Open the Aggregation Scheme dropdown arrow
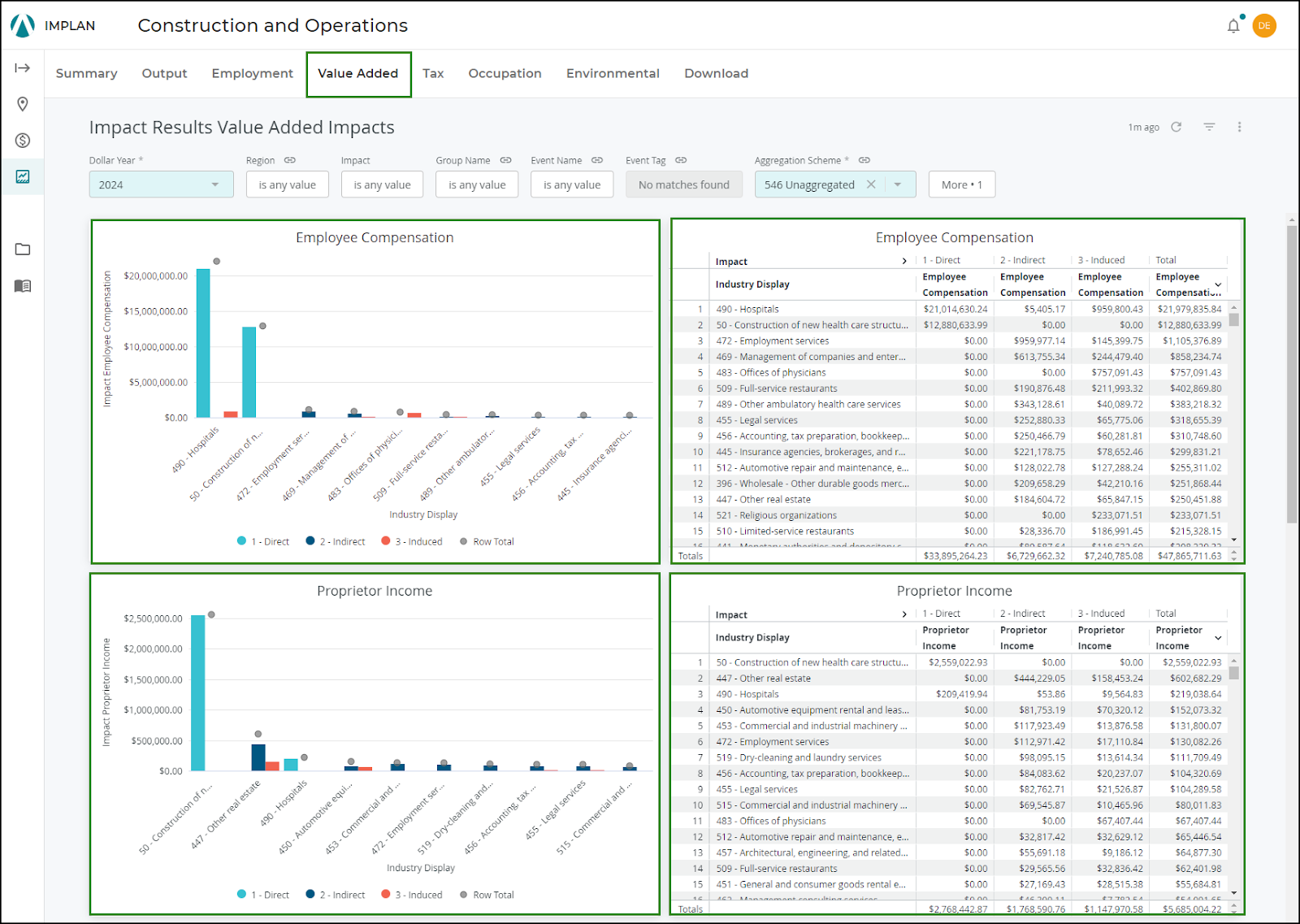 pos(898,184)
